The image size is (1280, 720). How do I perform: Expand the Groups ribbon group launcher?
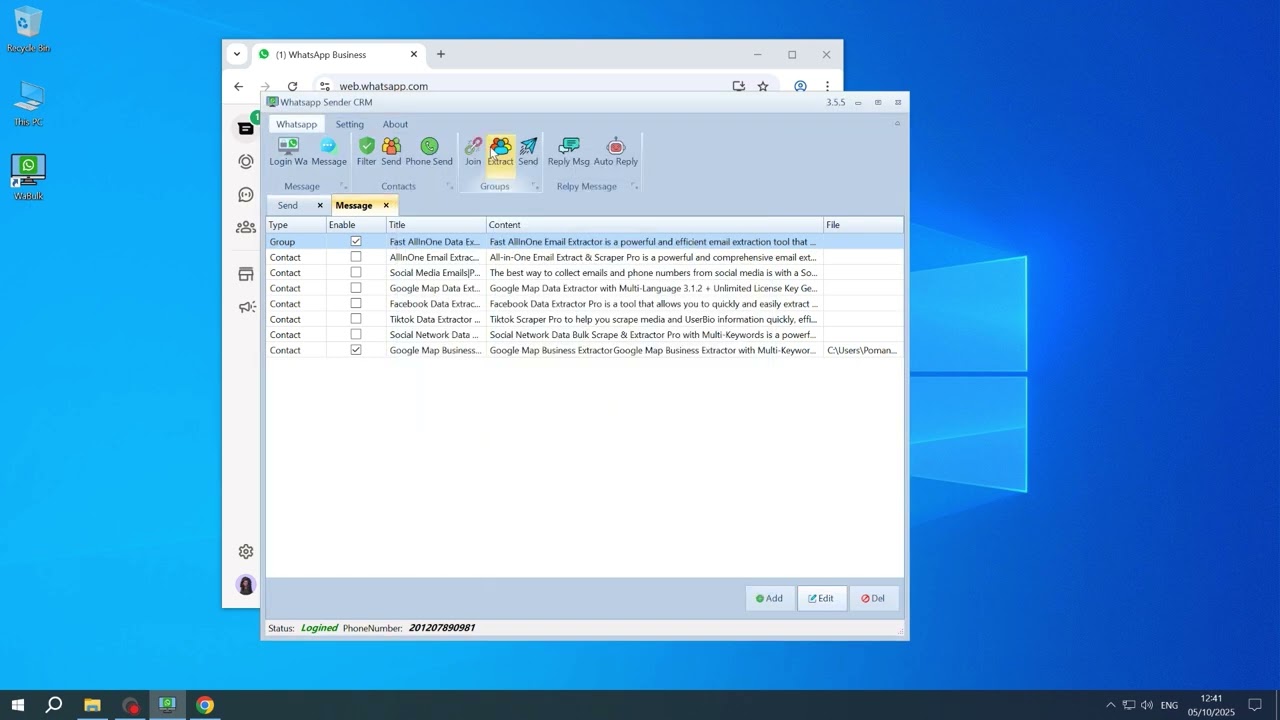coord(535,186)
